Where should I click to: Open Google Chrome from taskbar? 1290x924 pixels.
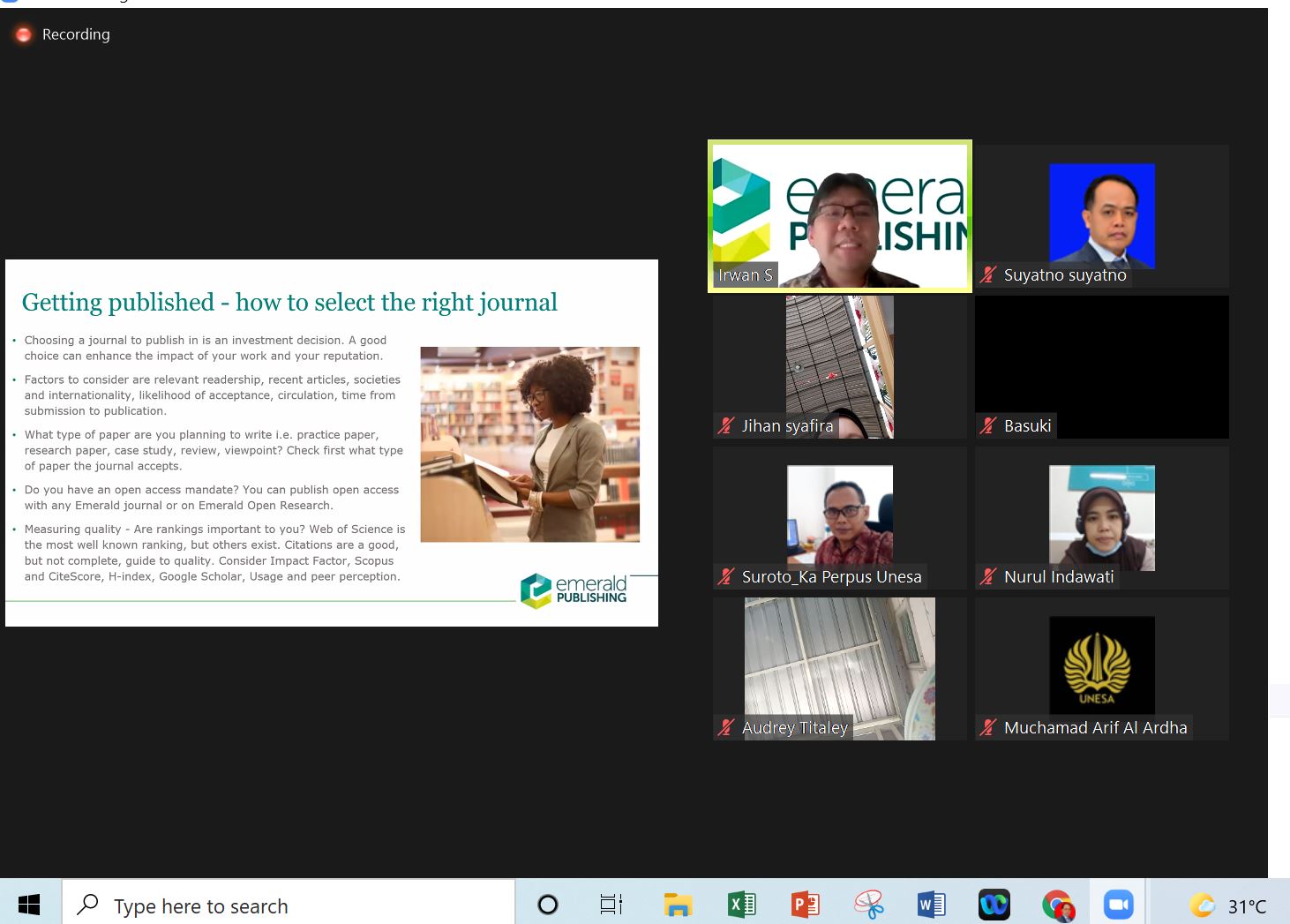pyautogui.click(x=1057, y=905)
